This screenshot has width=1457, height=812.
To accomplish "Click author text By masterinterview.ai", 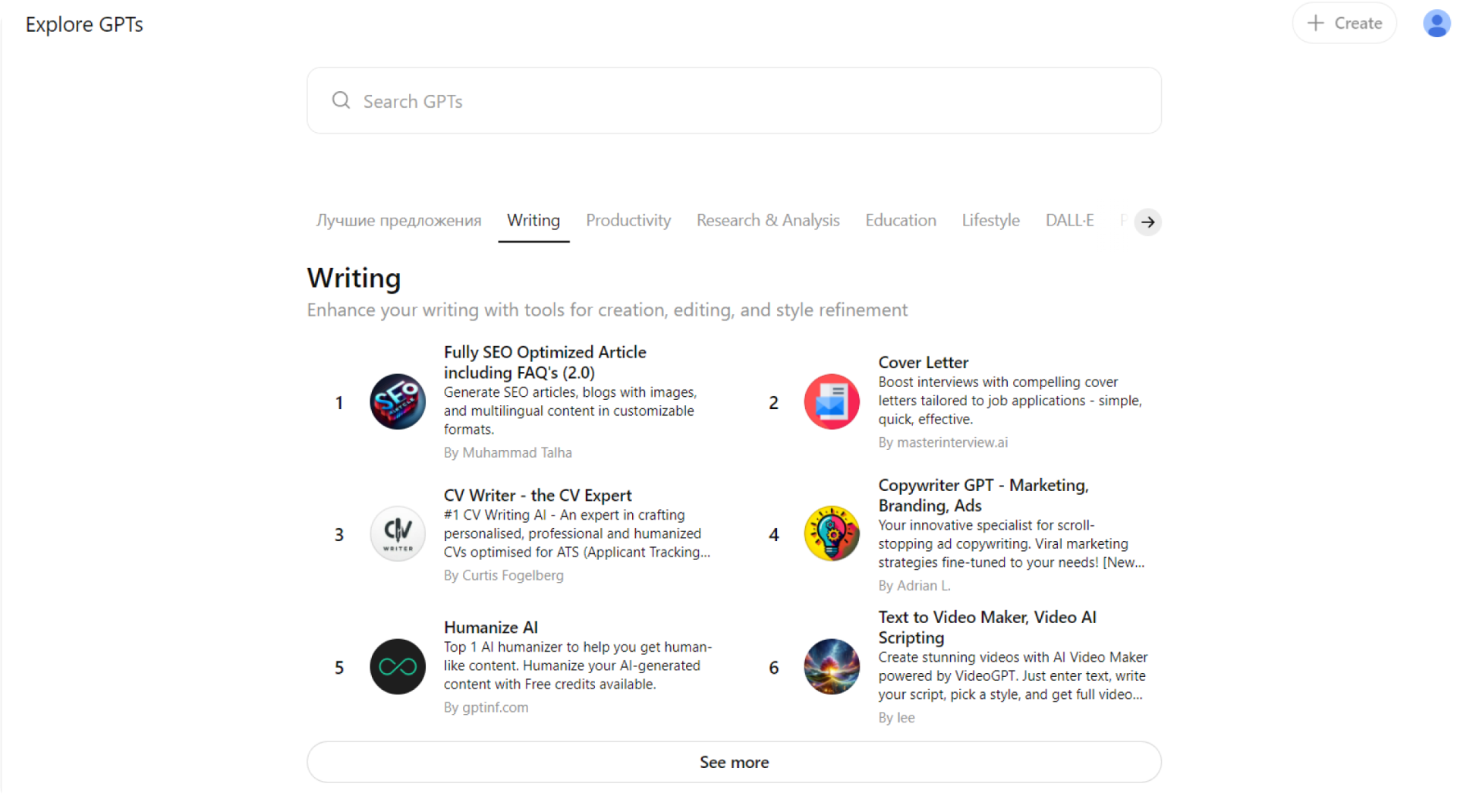I will 942,442.
